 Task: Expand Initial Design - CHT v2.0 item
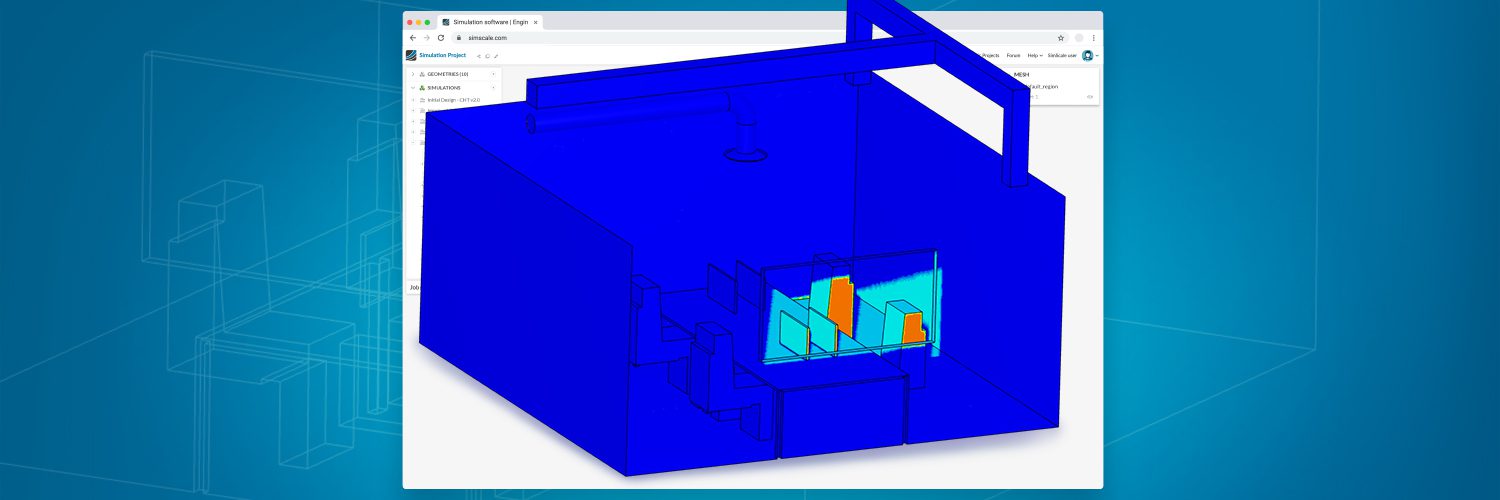(x=412, y=100)
